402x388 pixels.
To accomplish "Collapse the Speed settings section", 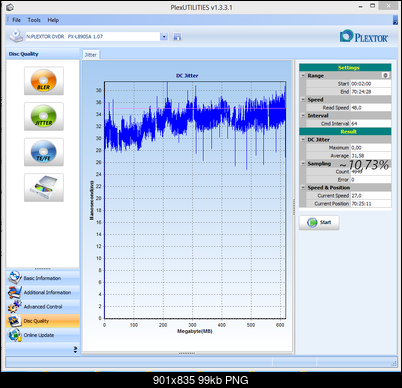I will pyautogui.click(x=303, y=99).
